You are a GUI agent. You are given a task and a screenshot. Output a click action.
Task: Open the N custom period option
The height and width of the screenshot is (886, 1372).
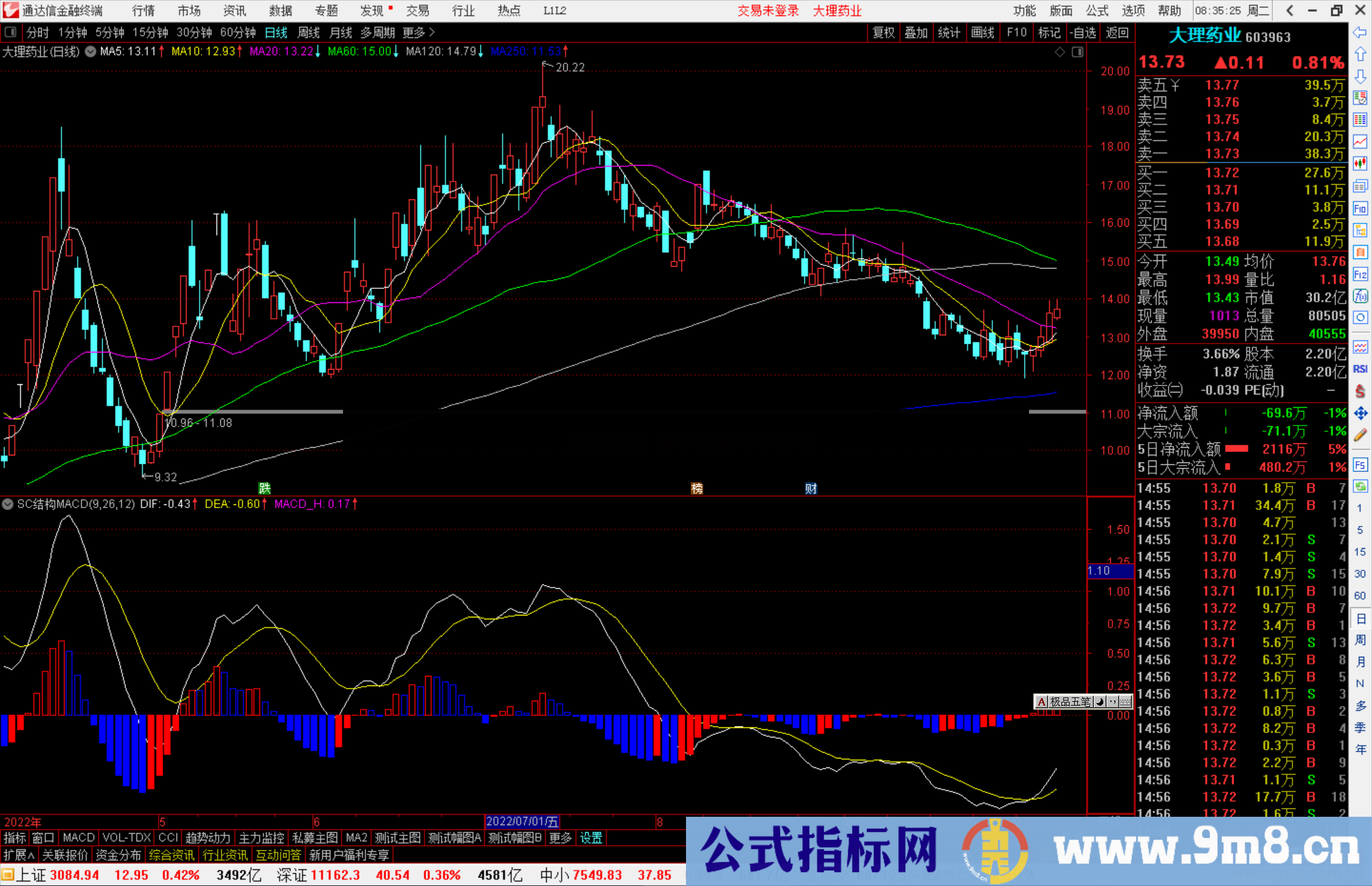tap(1360, 683)
